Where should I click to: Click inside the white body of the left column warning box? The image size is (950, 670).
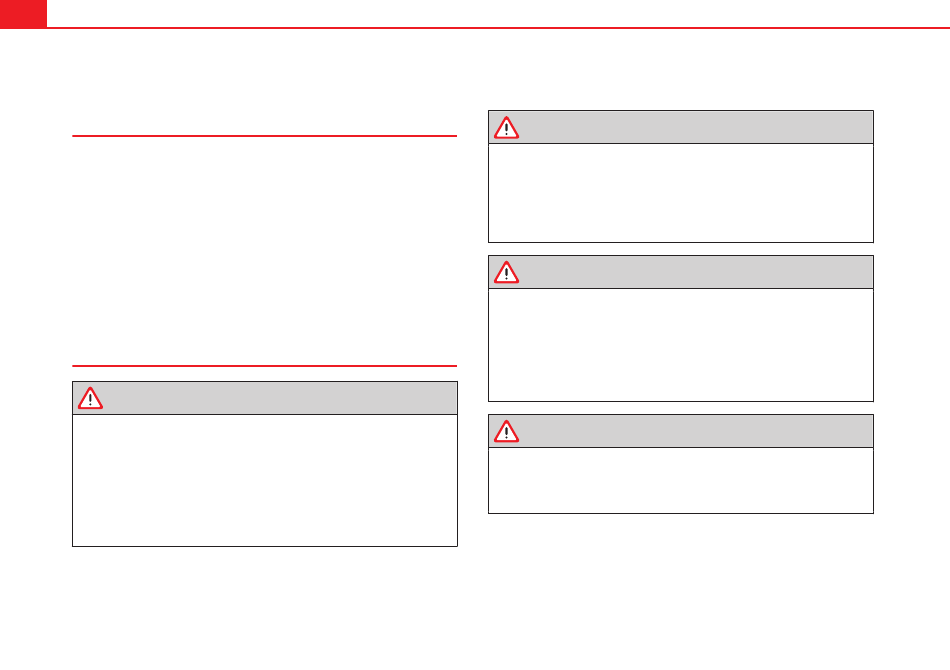pos(265,480)
